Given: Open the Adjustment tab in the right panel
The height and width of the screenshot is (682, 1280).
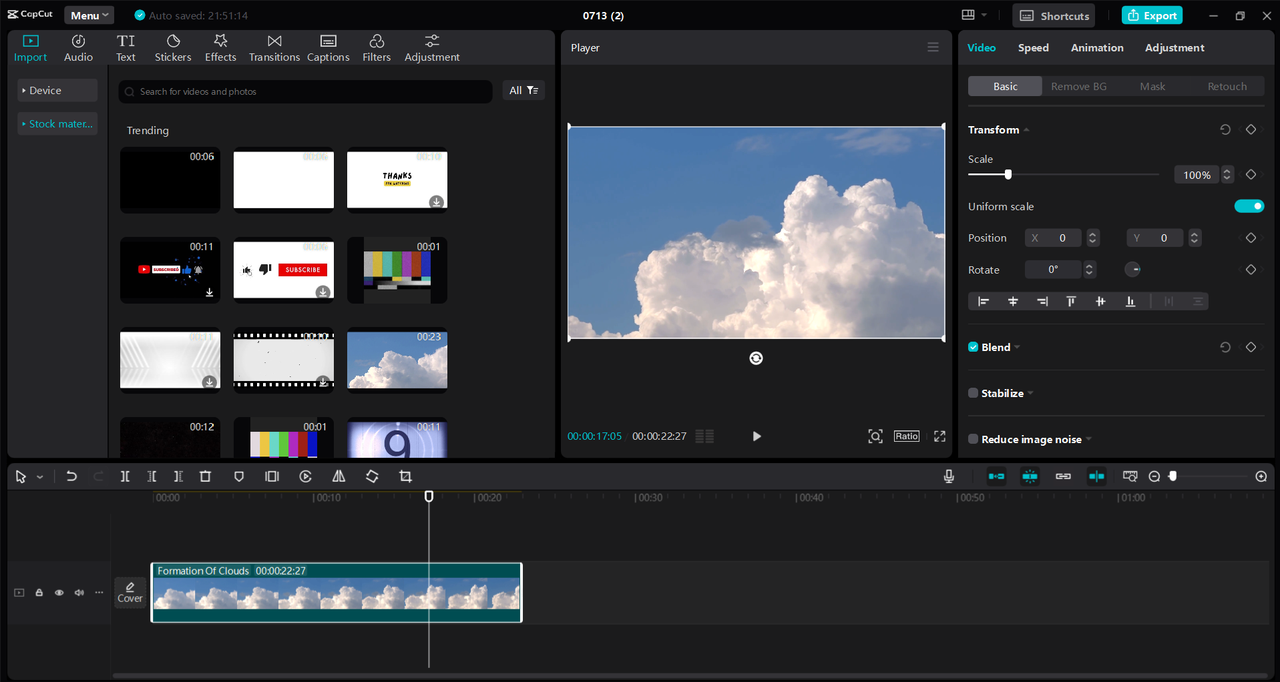Looking at the screenshot, I should tap(1174, 48).
